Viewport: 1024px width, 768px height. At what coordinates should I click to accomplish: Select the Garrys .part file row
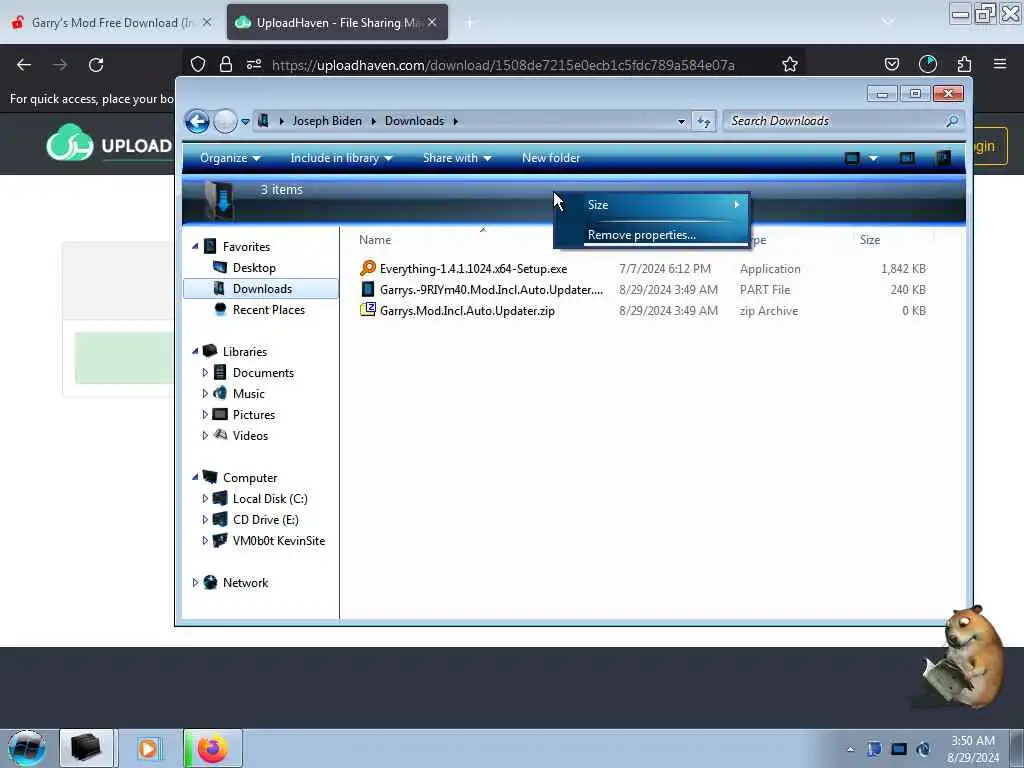(643, 290)
